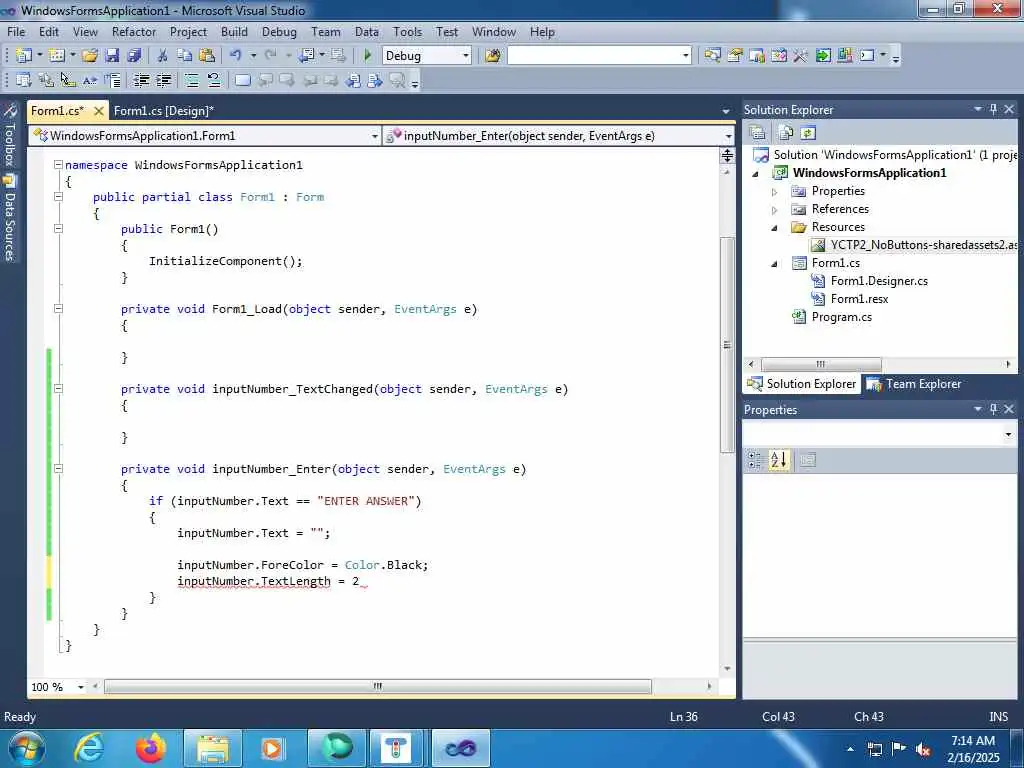Collapse the Resources folder in Solution Explorer

(775, 227)
